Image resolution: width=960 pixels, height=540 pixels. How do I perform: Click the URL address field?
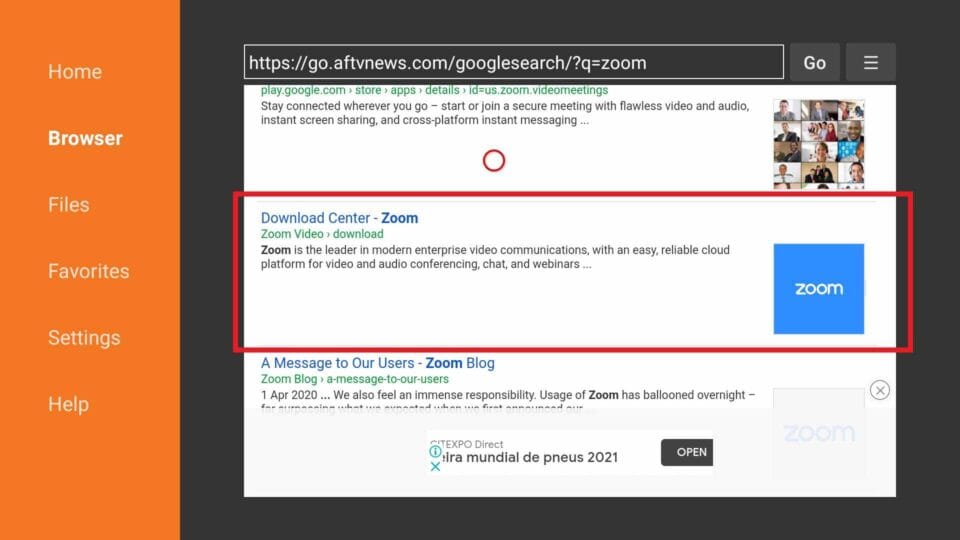[514, 62]
